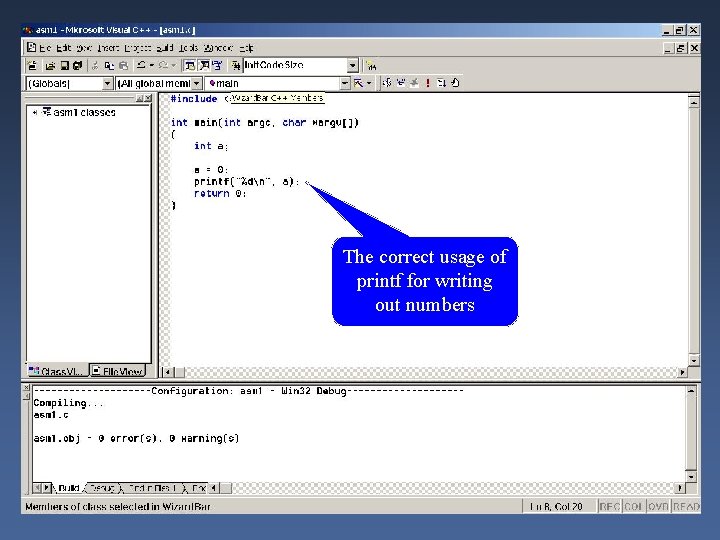Click the editor vertical scrollbar up arrow
This screenshot has height=540, width=720.
click(x=694, y=101)
